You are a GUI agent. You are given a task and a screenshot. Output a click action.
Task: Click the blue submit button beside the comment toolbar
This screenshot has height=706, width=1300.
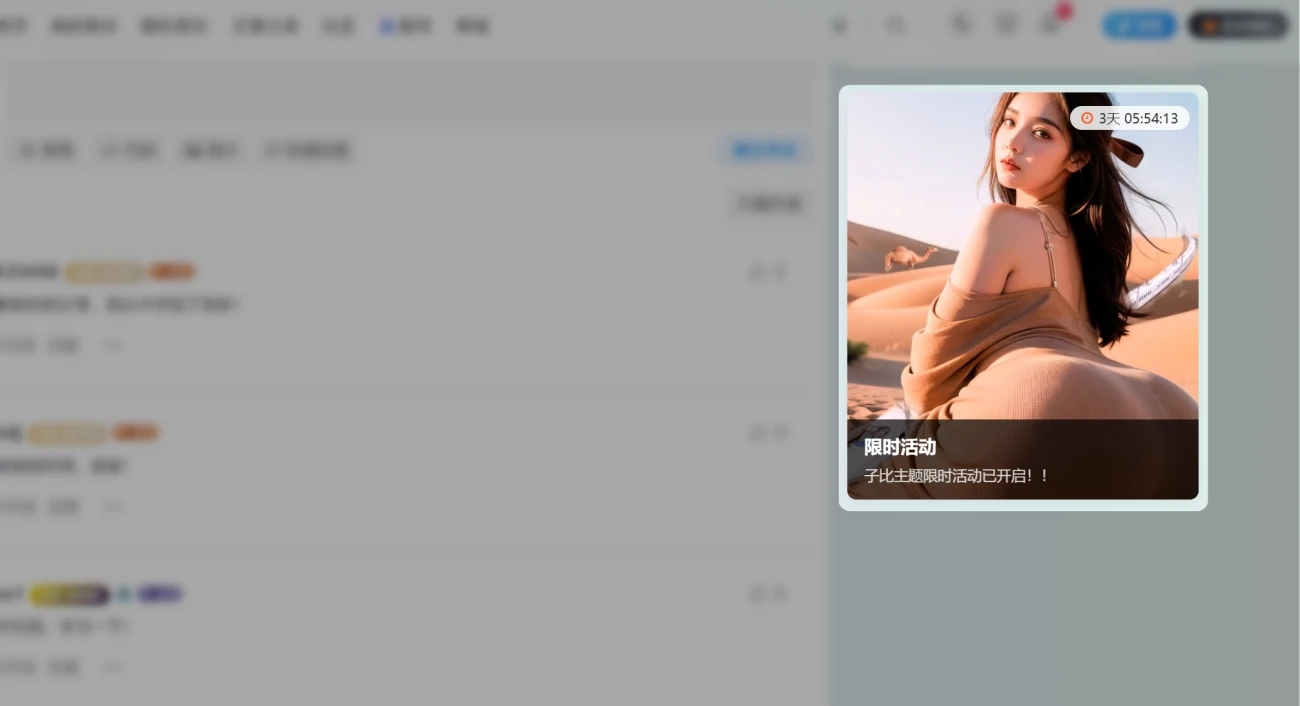pyautogui.click(x=765, y=150)
